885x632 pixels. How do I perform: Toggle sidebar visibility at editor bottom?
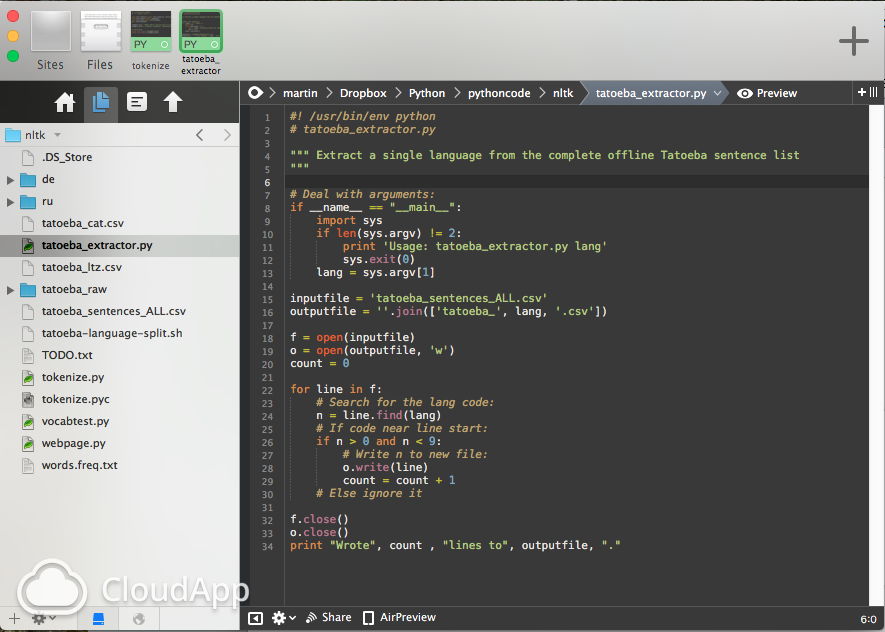256,618
